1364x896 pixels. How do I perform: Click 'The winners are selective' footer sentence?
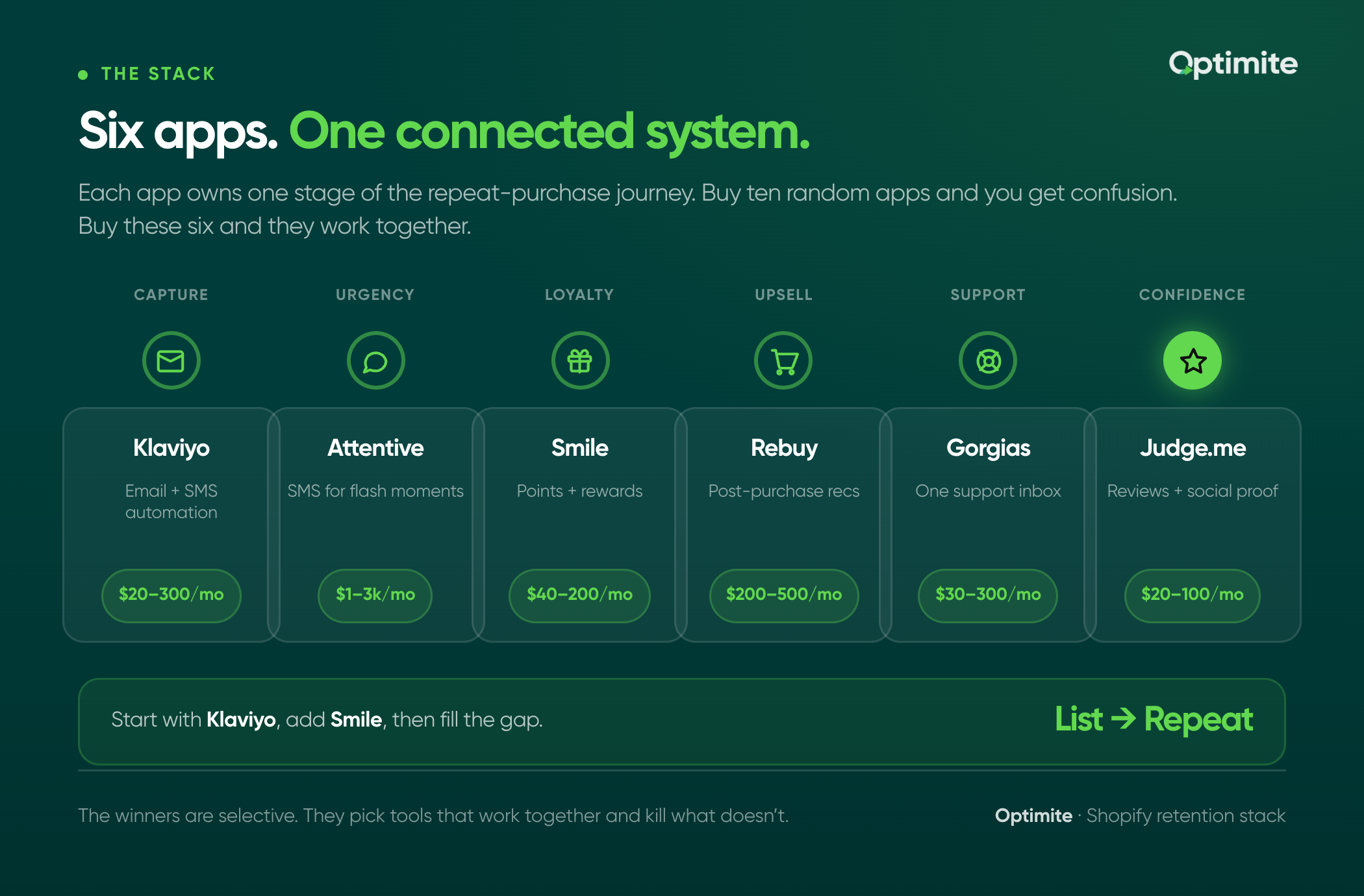point(433,815)
